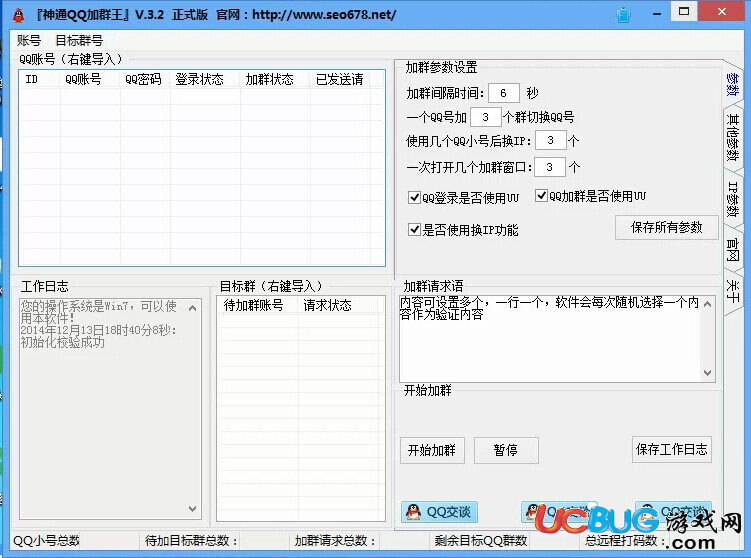Screen dimensions: 751x558
Task: Click the 开始加群 button
Action: pos(432,450)
